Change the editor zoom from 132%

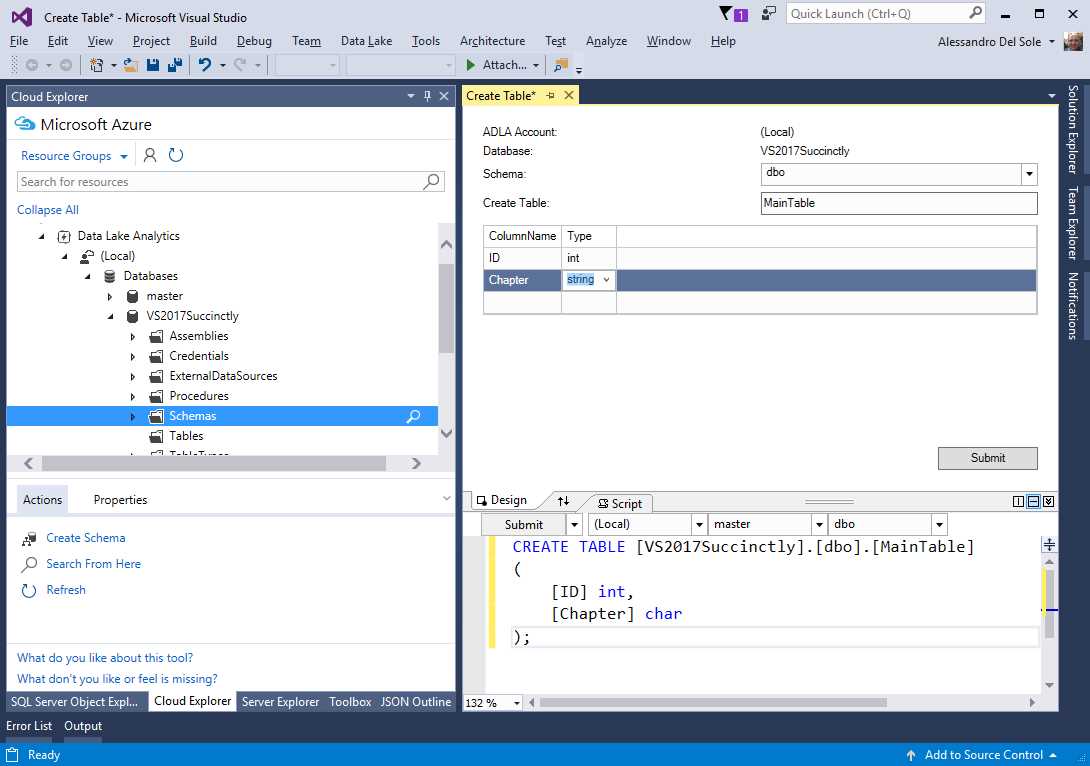[493, 702]
